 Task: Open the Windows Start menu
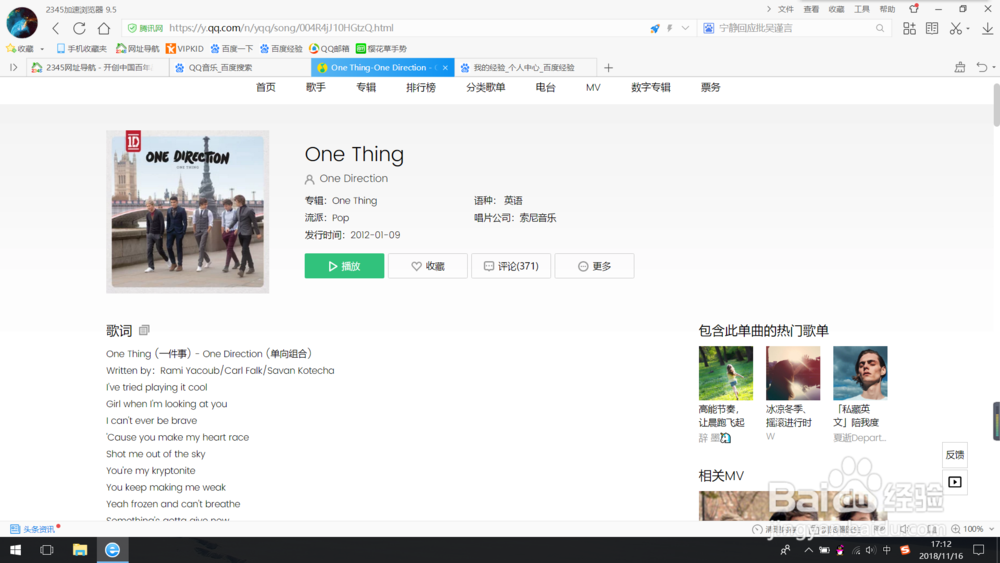tap(15, 550)
